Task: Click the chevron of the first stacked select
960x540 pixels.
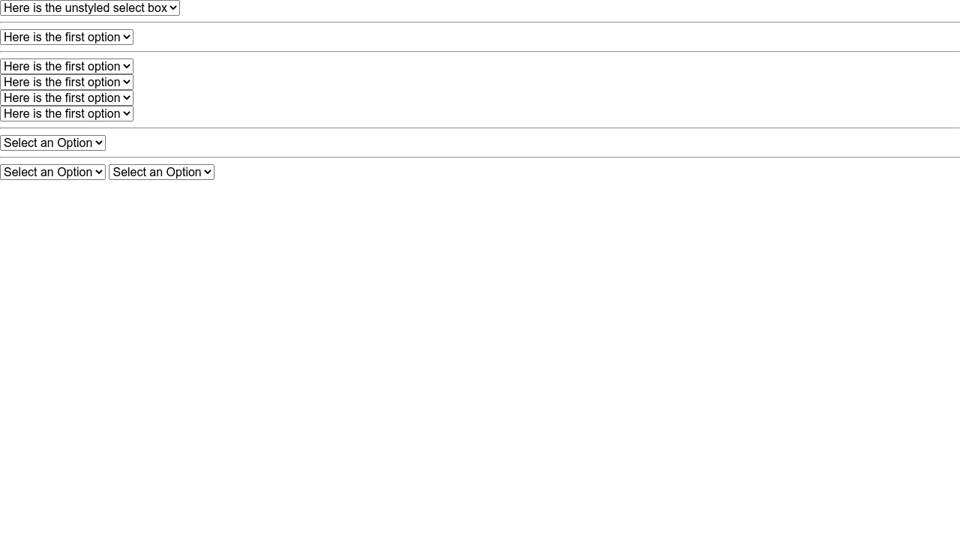Action: (127, 66)
